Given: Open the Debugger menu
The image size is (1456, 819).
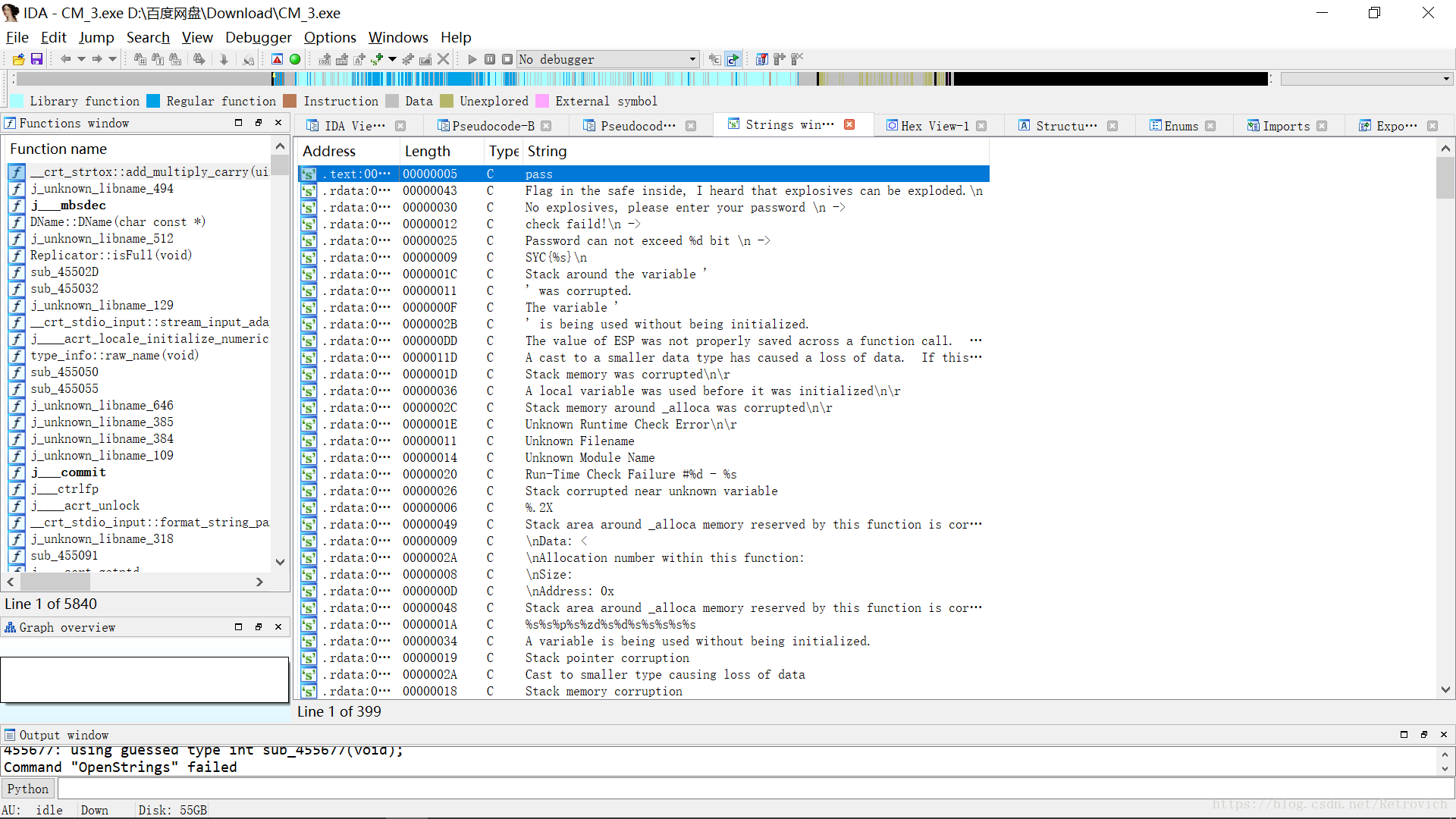Looking at the screenshot, I should [259, 37].
